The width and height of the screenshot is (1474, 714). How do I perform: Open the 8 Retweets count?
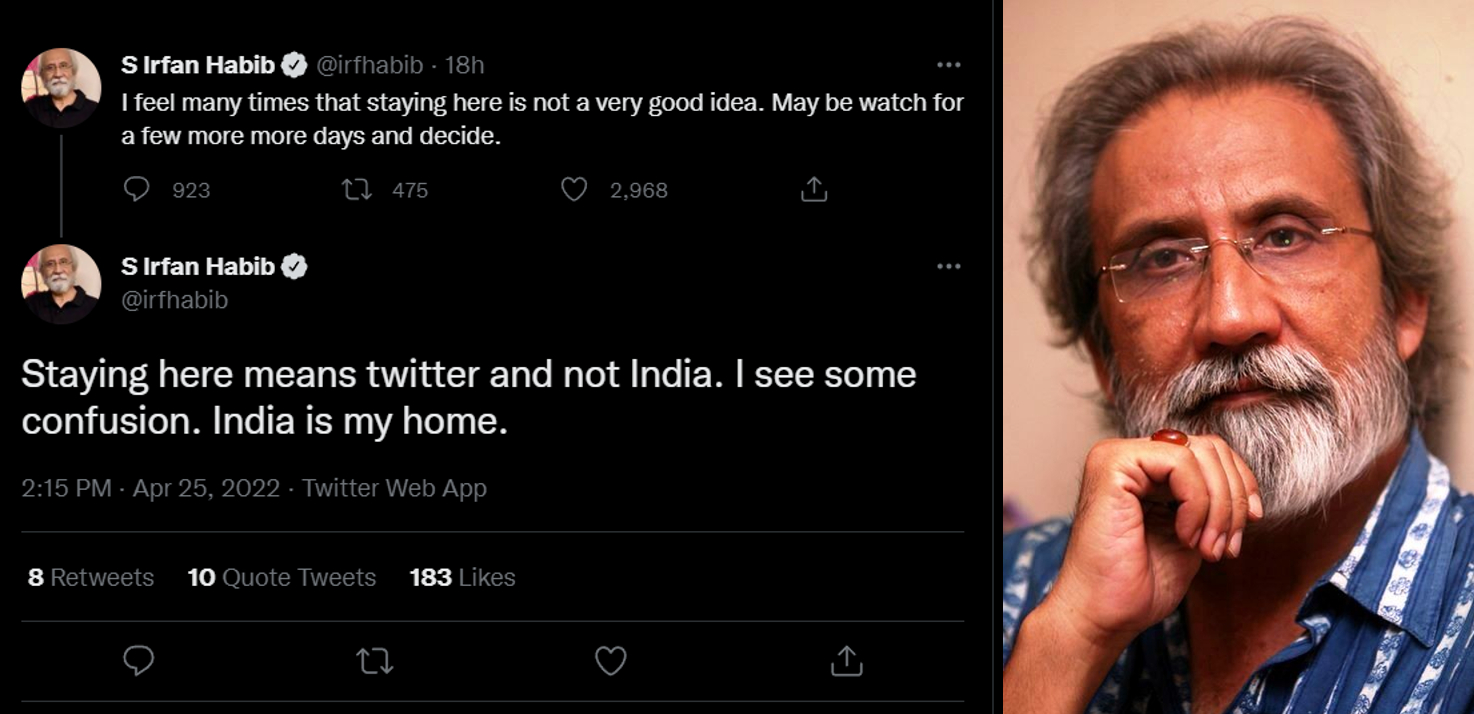point(90,577)
